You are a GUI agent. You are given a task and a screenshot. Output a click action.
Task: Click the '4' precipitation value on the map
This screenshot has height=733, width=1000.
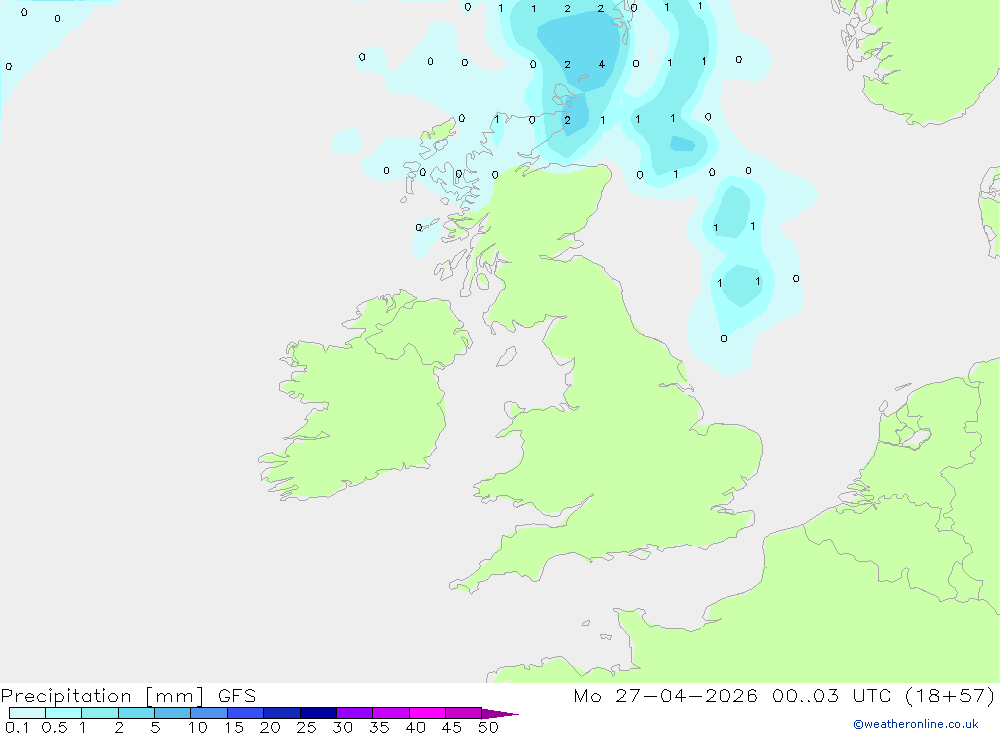601,64
